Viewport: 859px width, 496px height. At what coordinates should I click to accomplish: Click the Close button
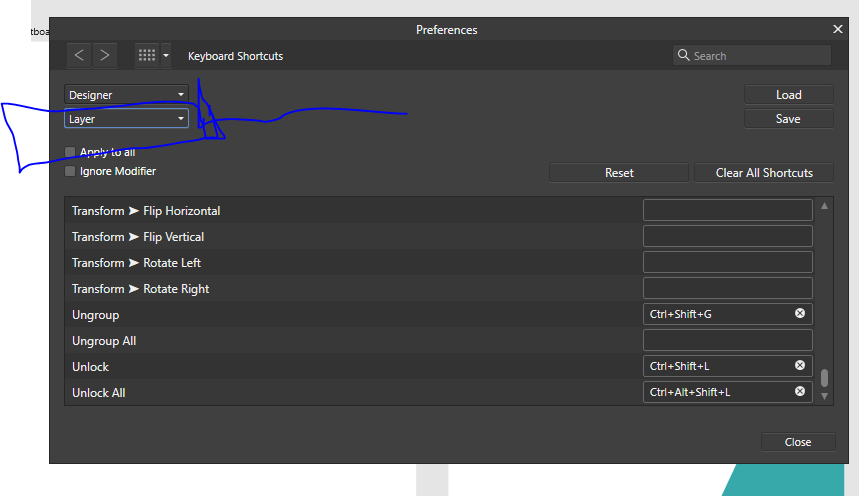point(798,442)
